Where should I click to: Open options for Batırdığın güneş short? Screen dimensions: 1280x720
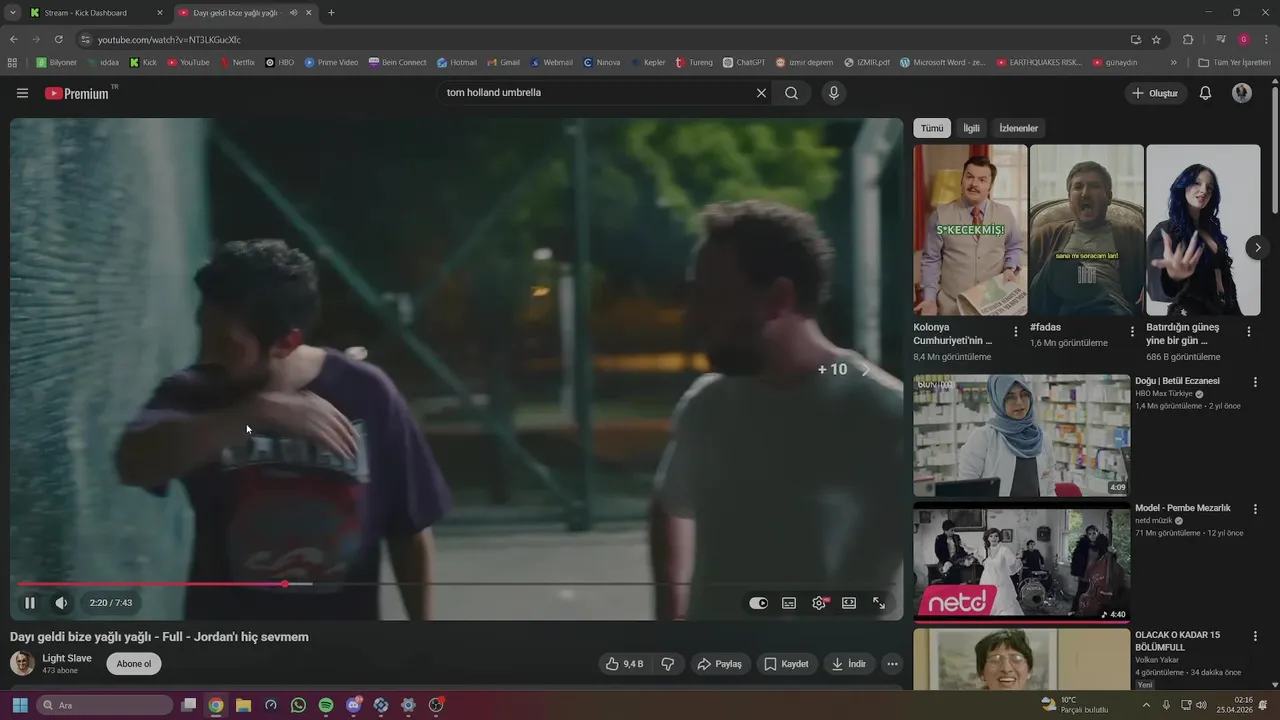pos(1248,331)
